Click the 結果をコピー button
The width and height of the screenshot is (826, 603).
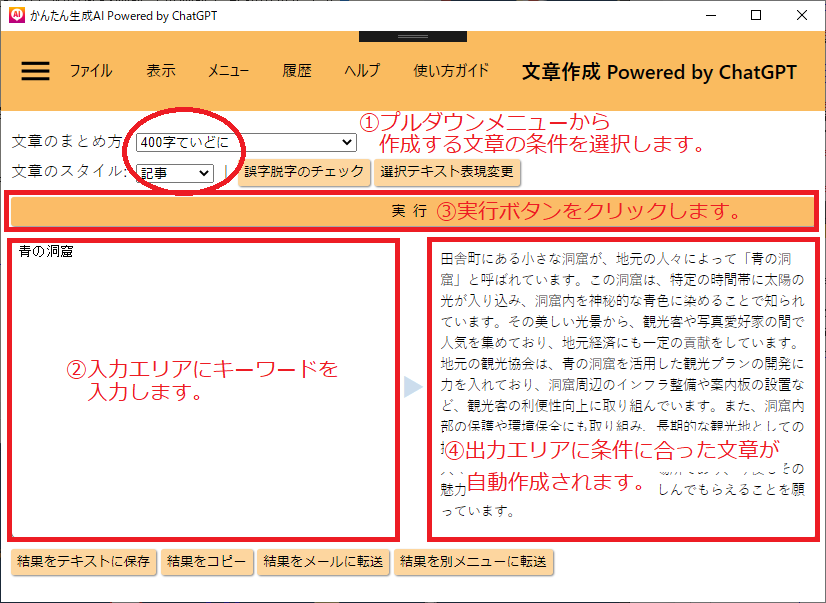(207, 562)
